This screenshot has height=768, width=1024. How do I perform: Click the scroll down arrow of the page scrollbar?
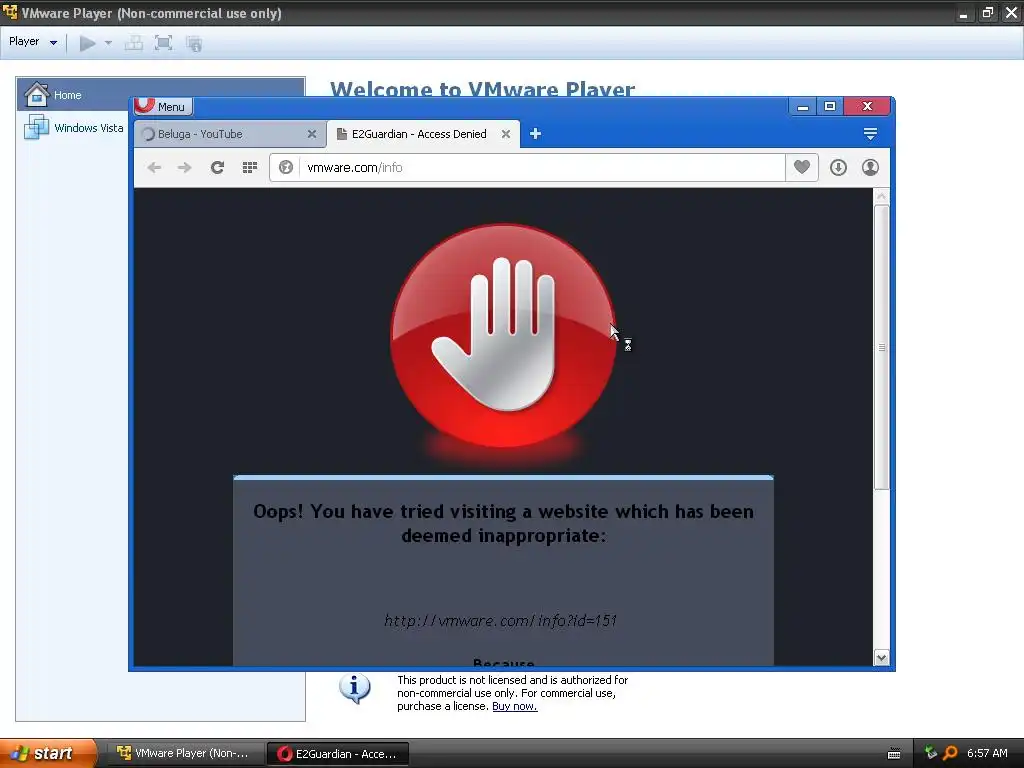pyautogui.click(x=882, y=658)
